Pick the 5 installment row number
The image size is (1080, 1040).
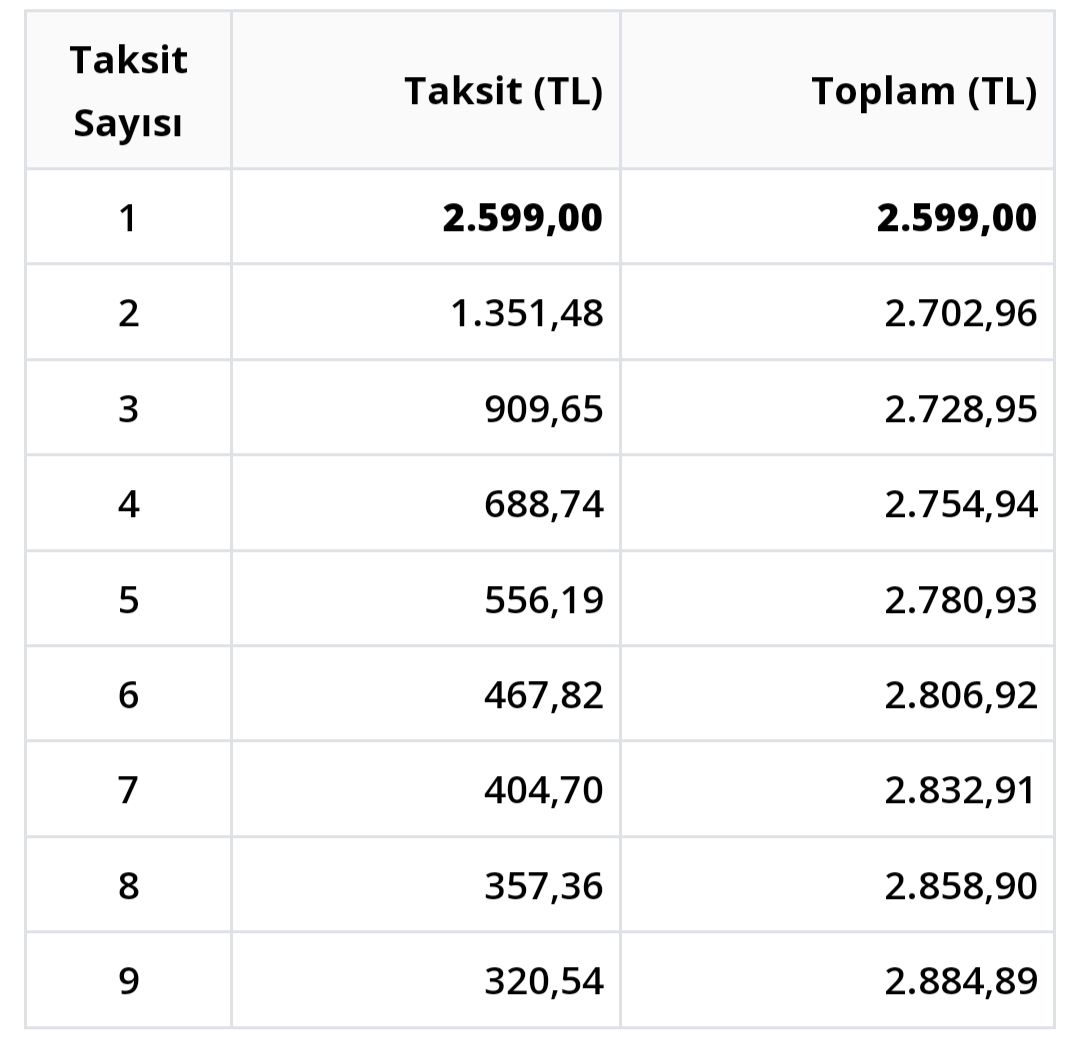point(128,600)
